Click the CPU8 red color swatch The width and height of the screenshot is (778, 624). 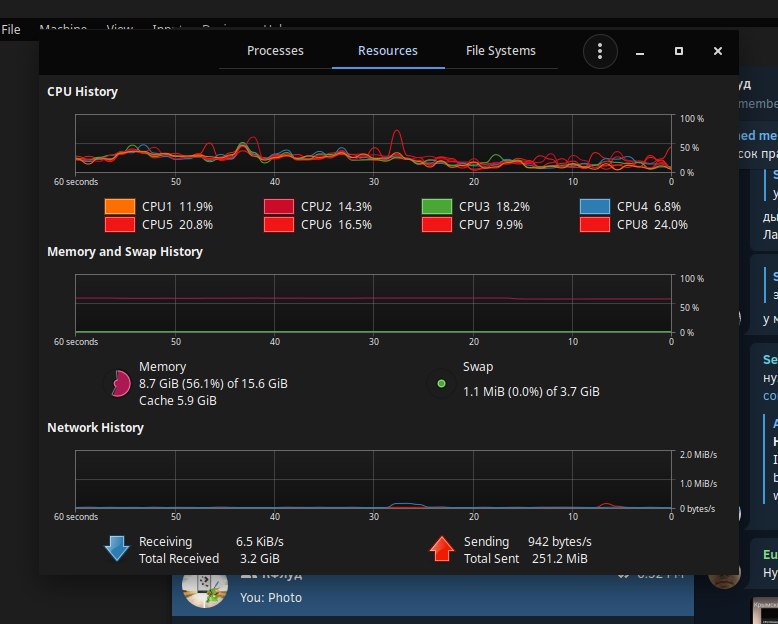(x=594, y=224)
